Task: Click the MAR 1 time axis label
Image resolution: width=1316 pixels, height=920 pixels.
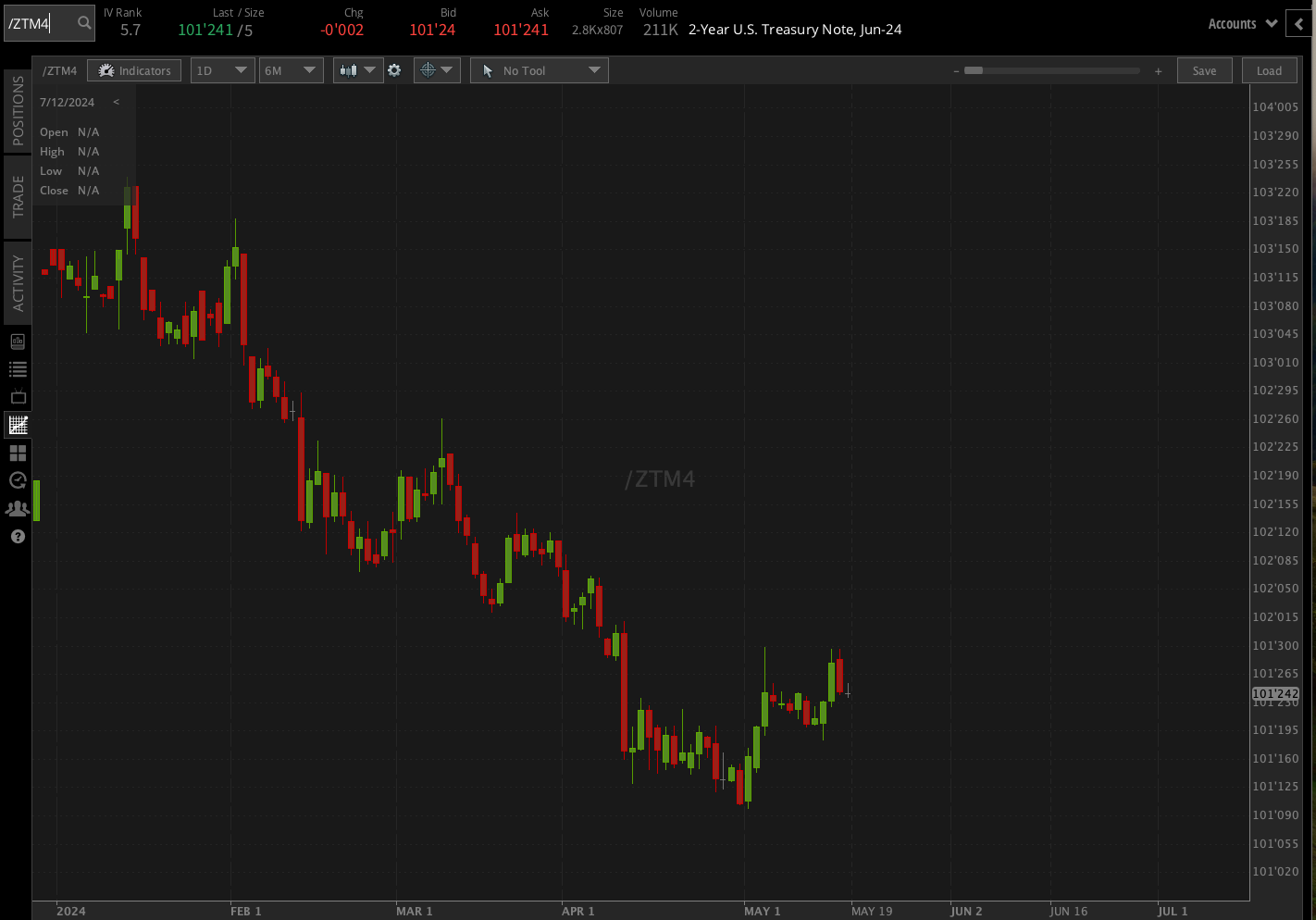Action: (x=414, y=911)
